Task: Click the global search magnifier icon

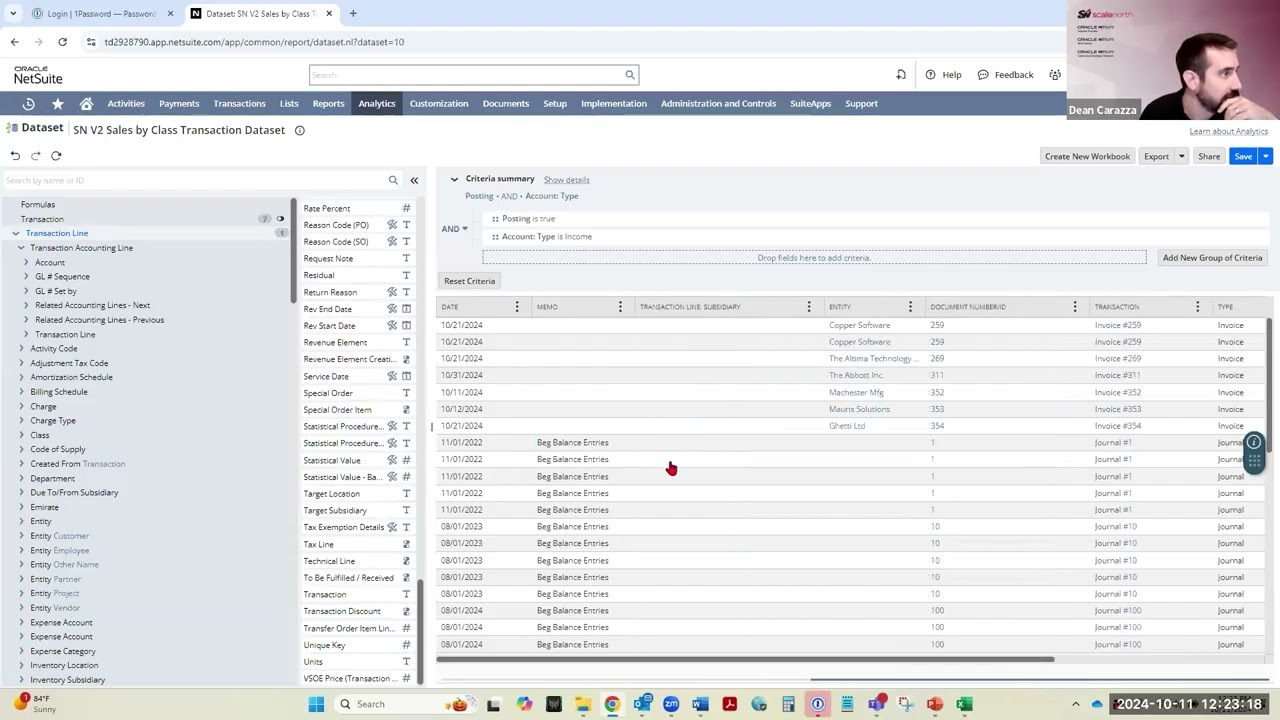Action: pyautogui.click(x=630, y=75)
